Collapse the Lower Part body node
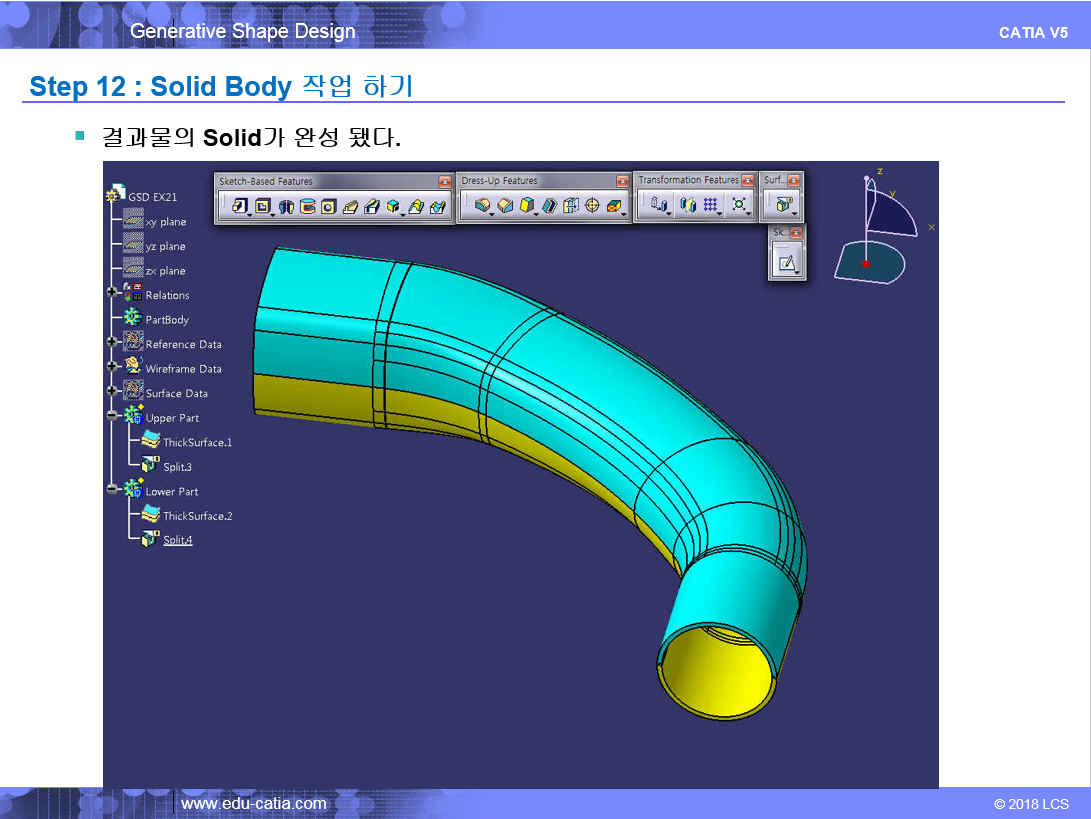The width and height of the screenshot is (1091, 819). click(112, 491)
